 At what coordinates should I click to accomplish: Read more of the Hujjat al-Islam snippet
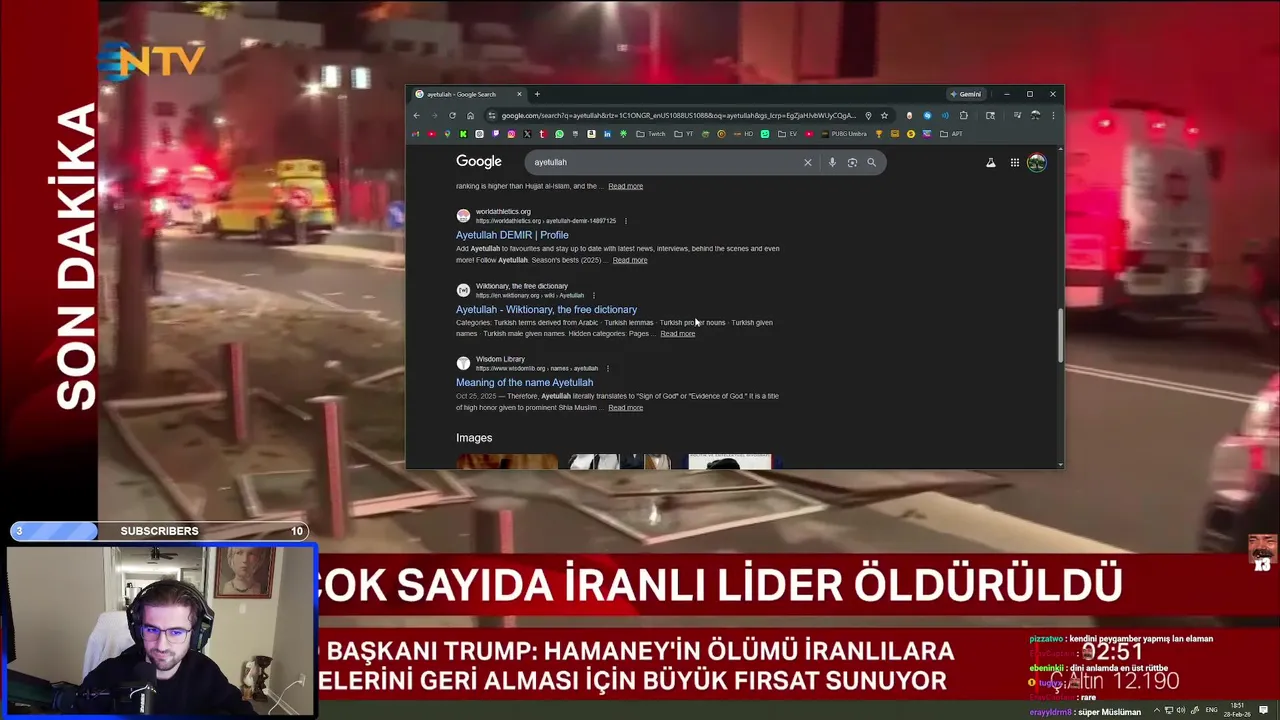click(x=625, y=186)
